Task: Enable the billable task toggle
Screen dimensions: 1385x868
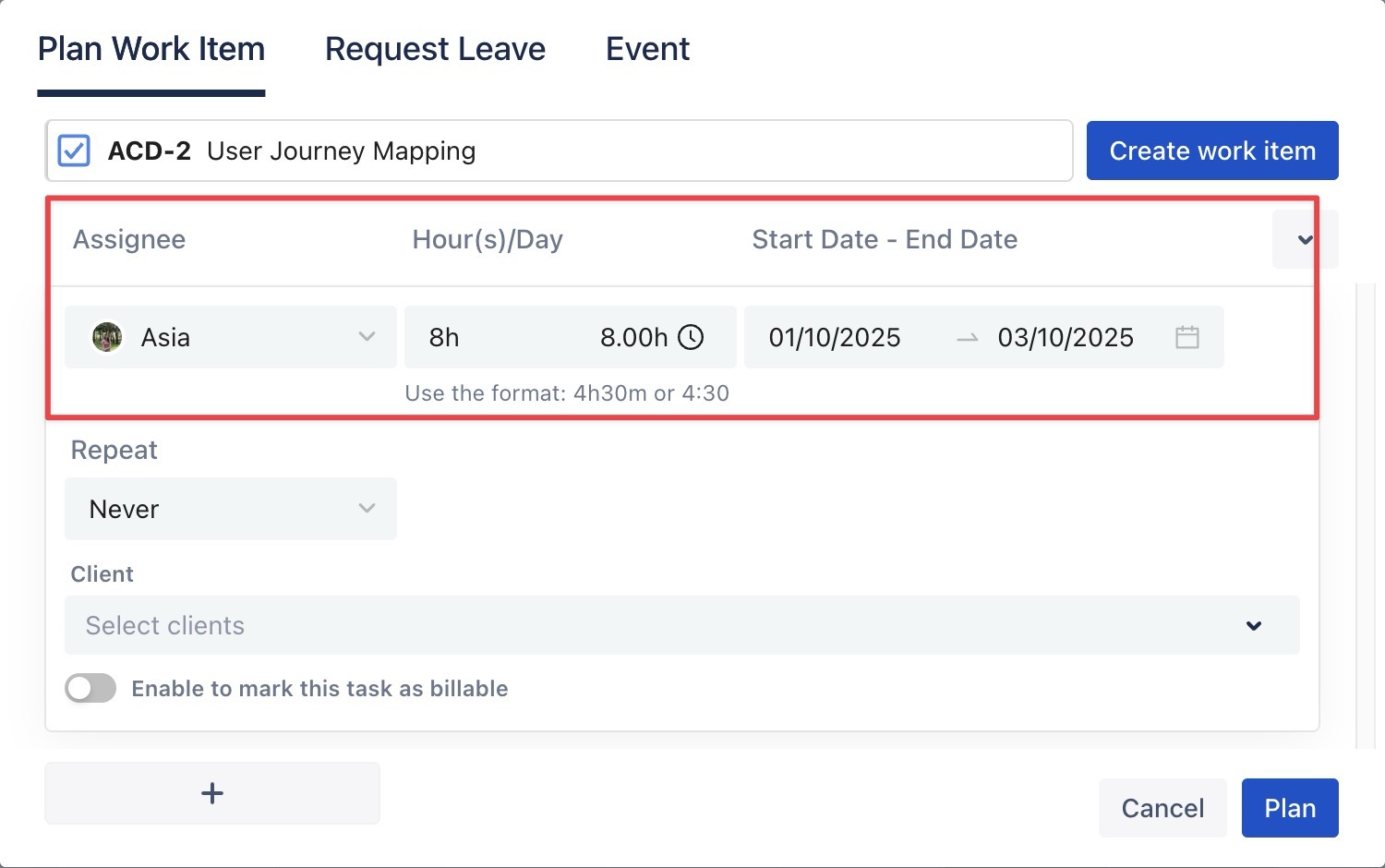Action: (x=90, y=688)
